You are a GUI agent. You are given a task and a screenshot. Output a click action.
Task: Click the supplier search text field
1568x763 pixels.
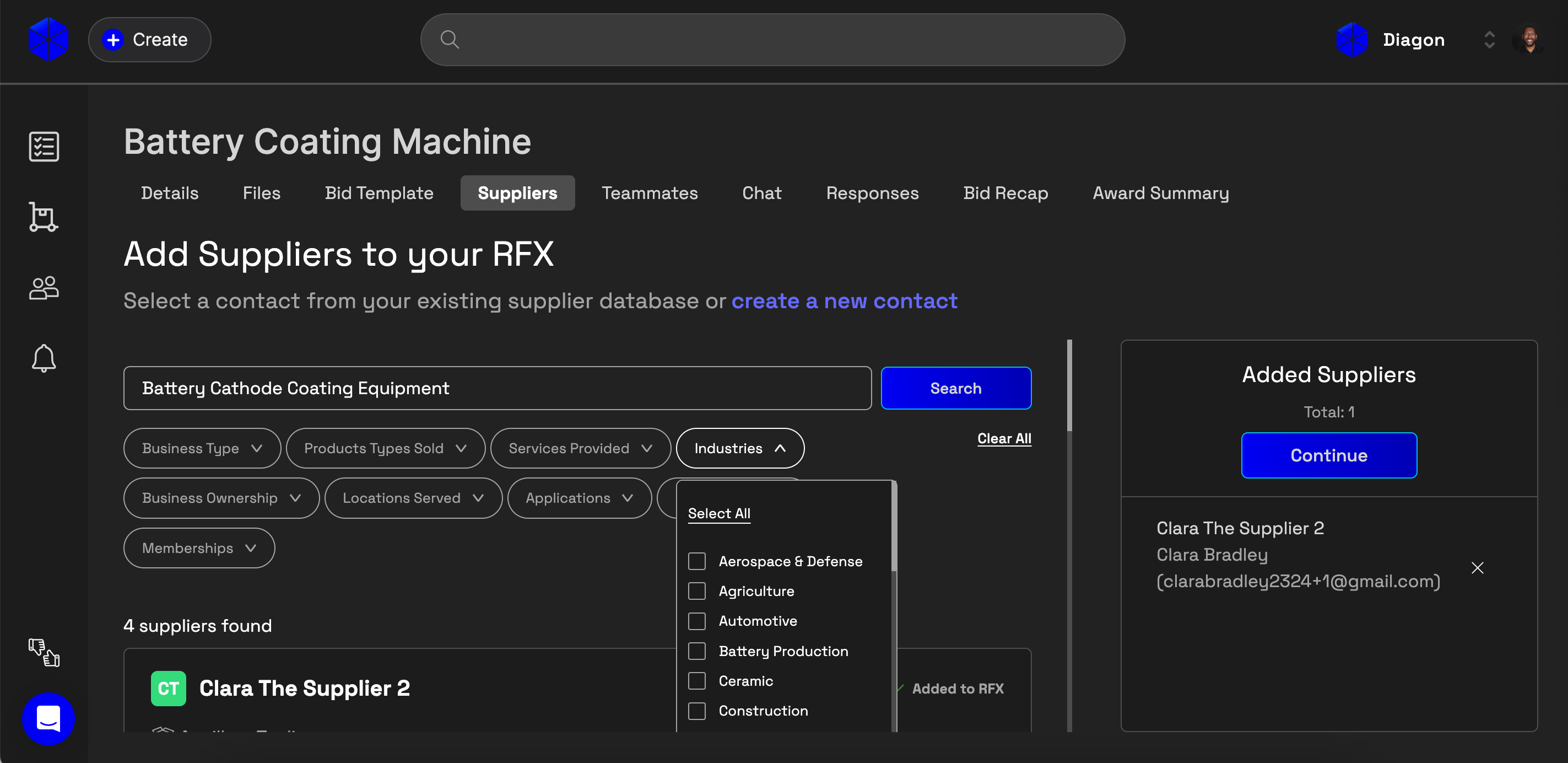coord(497,388)
